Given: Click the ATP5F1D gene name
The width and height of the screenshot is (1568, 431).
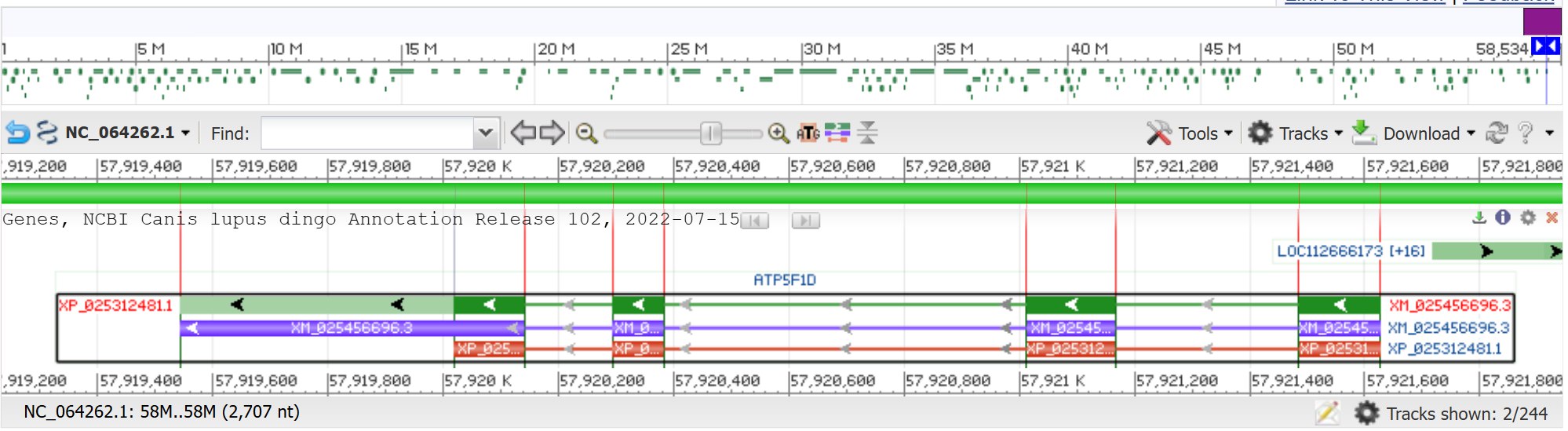Looking at the screenshot, I should coord(785,280).
